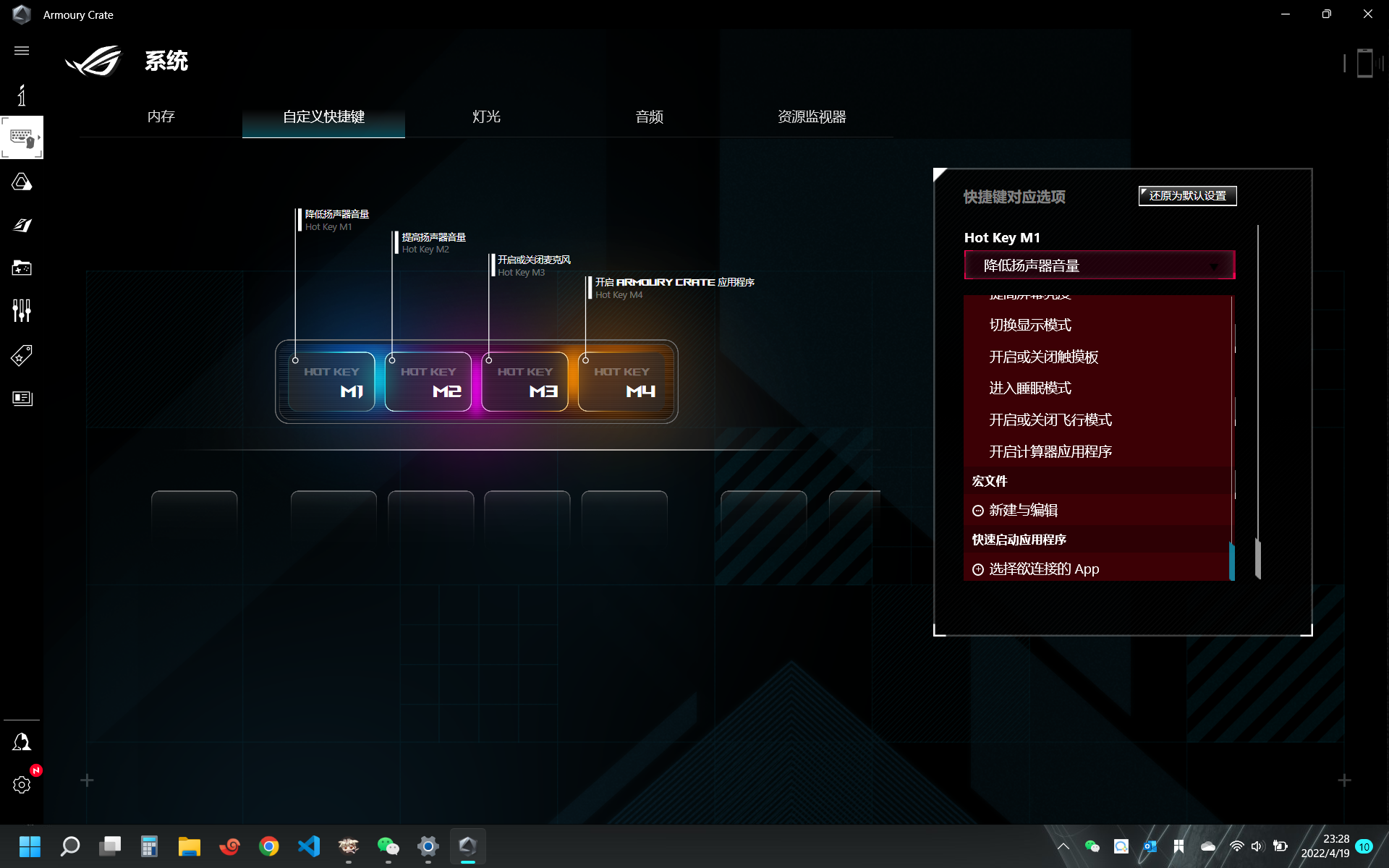Launch Google Chrome from the taskbar

(x=269, y=846)
